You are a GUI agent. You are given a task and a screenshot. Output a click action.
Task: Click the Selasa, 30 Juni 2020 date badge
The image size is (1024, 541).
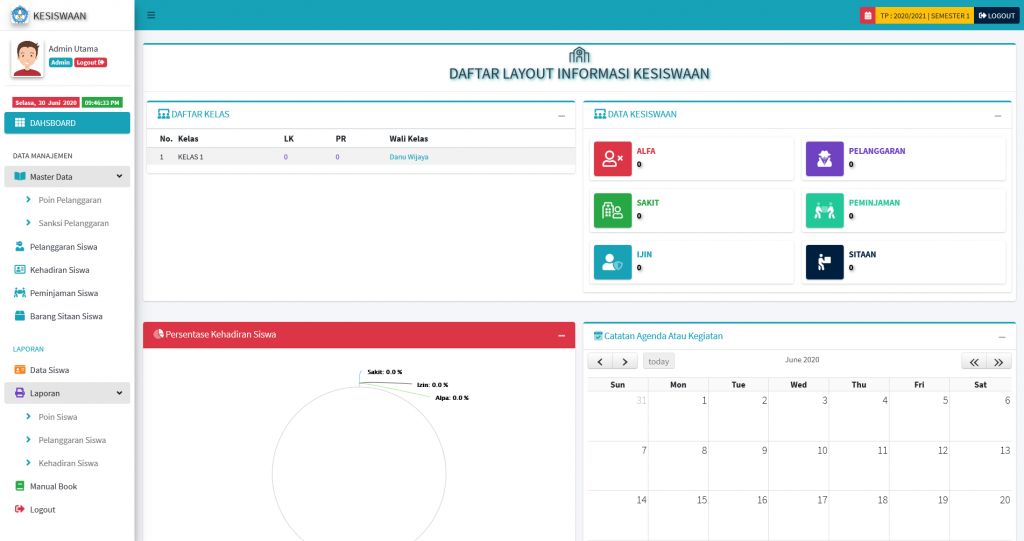tap(46, 103)
